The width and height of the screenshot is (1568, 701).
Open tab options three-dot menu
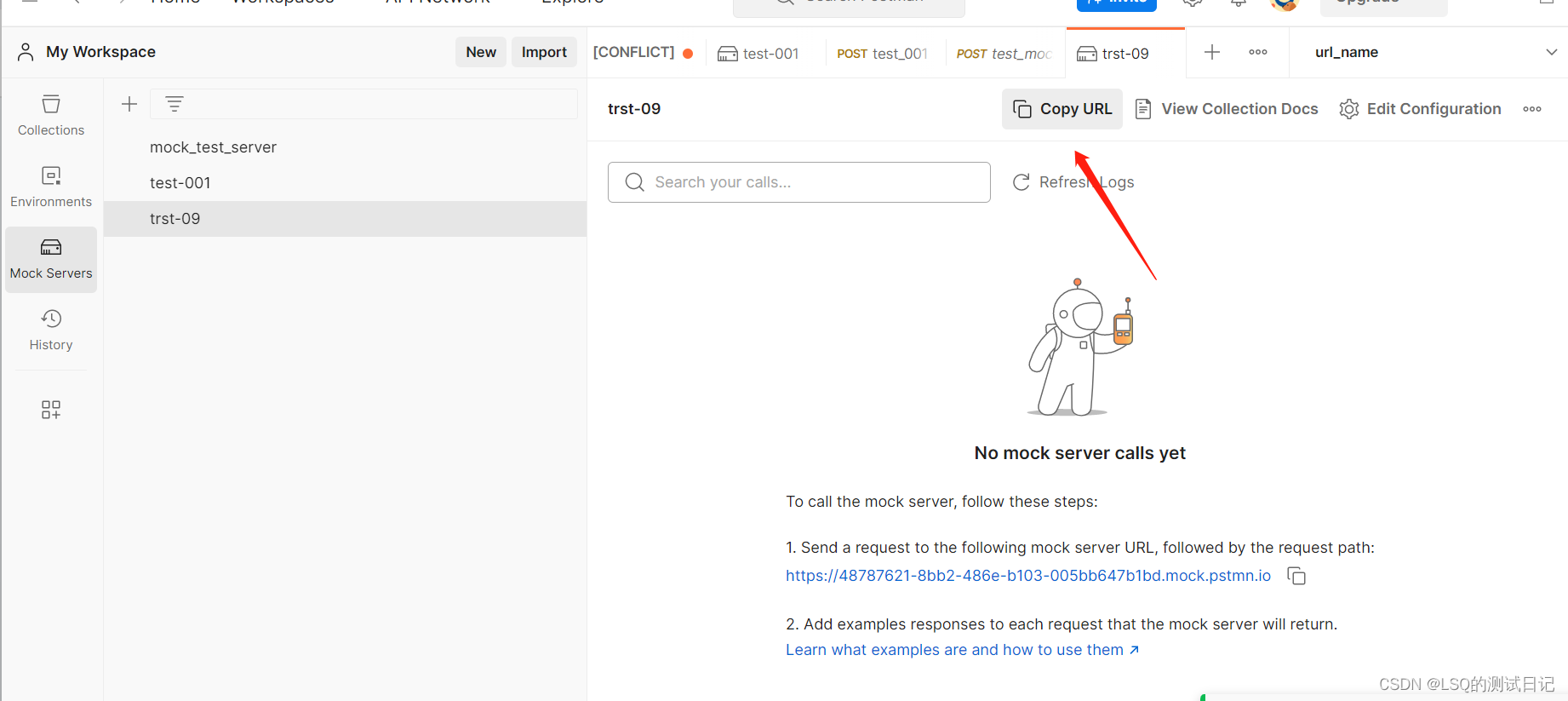coord(1258,52)
